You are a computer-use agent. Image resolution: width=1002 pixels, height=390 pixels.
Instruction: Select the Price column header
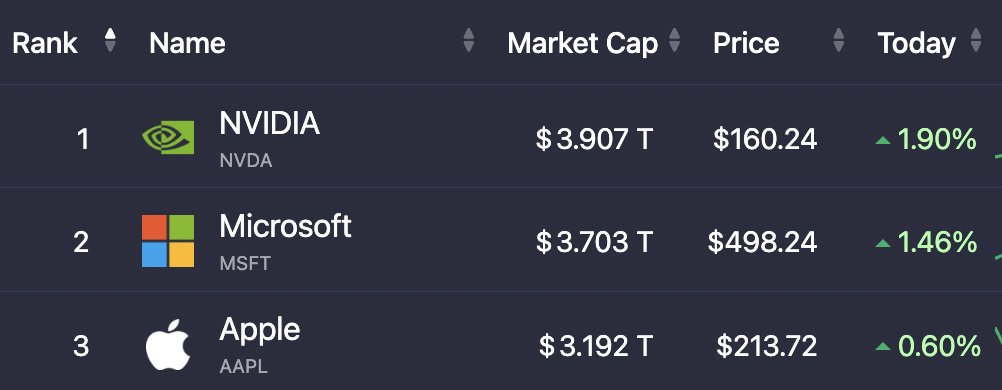746,43
